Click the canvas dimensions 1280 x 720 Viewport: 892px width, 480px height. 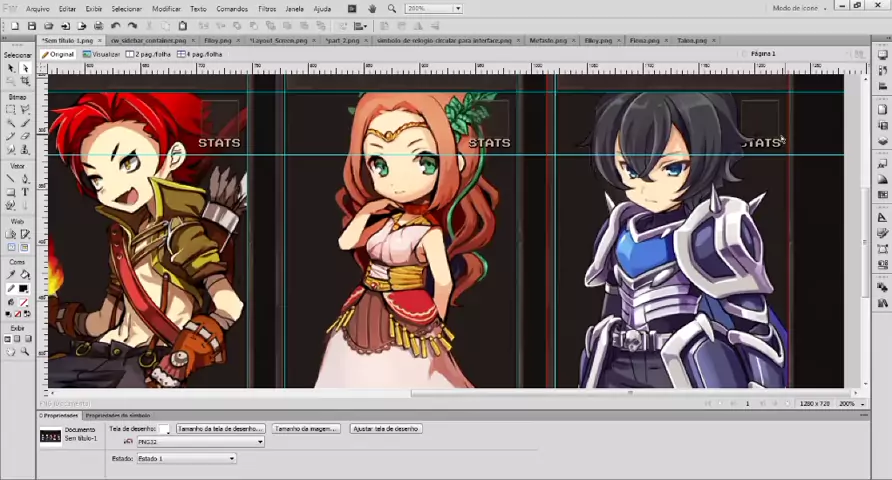[815, 403]
